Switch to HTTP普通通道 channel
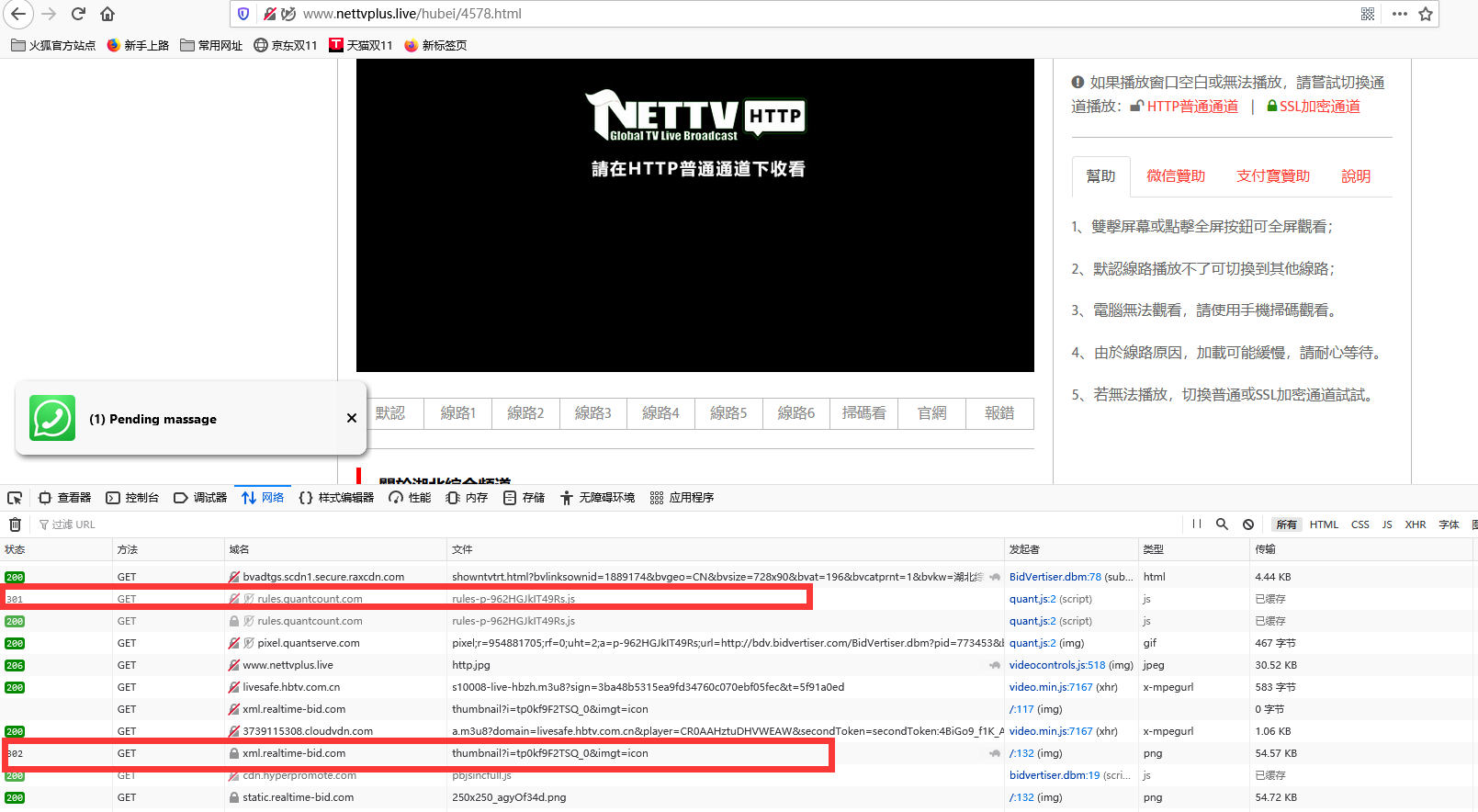The width and height of the screenshot is (1478, 812). point(1192,107)
